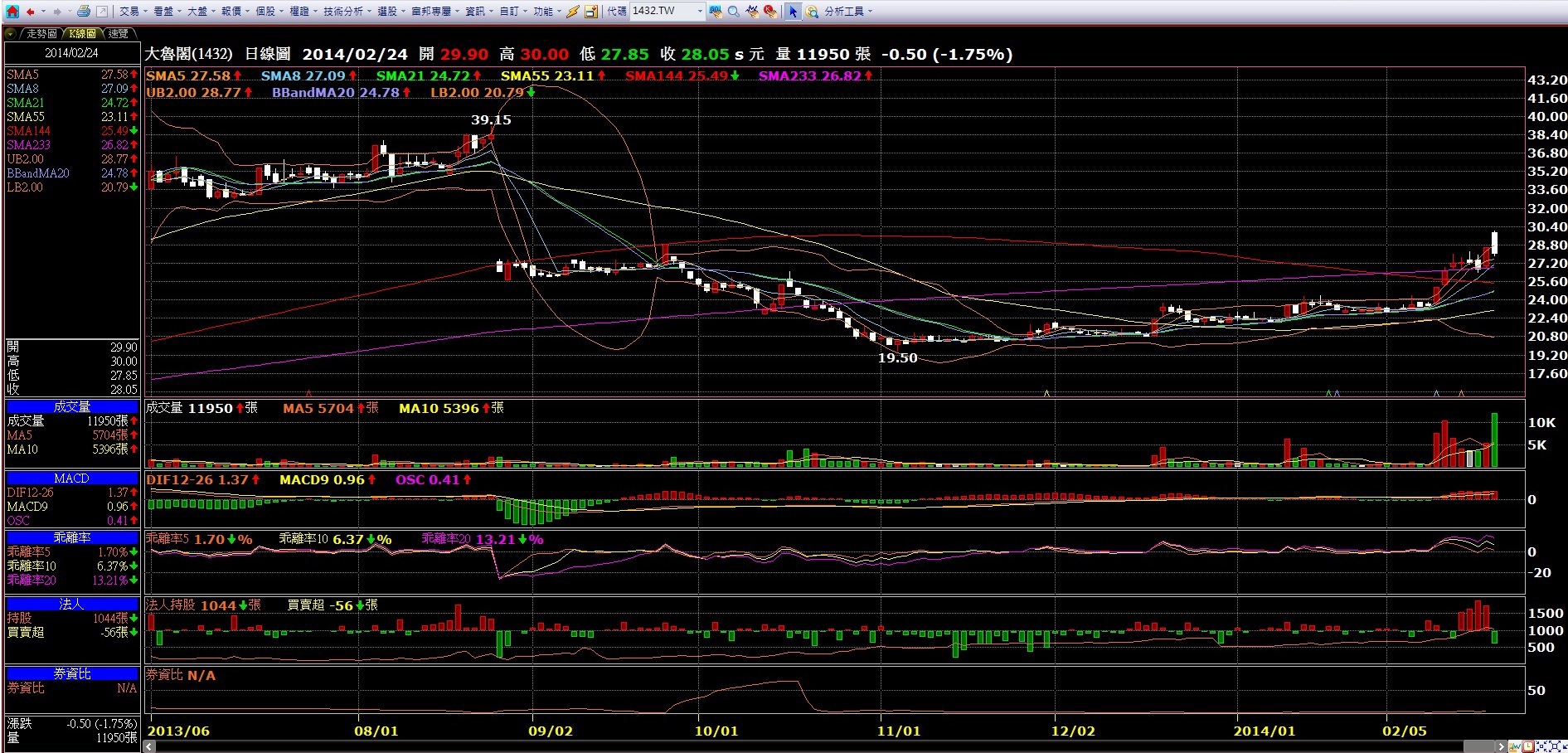Switch to the 走勢圖 tab
The width and height of the screenshot is (1568, 753).
coord(41,33)
